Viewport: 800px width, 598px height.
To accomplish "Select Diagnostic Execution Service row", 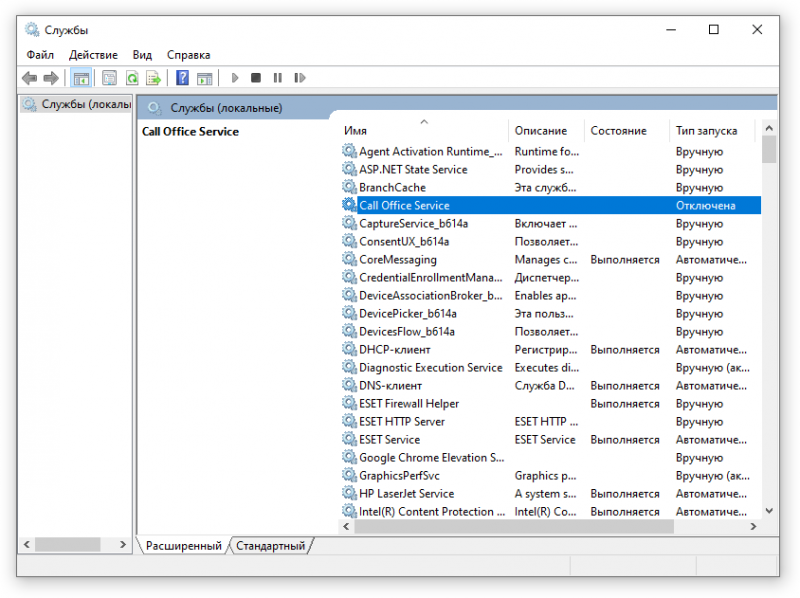I will [551, 367].
